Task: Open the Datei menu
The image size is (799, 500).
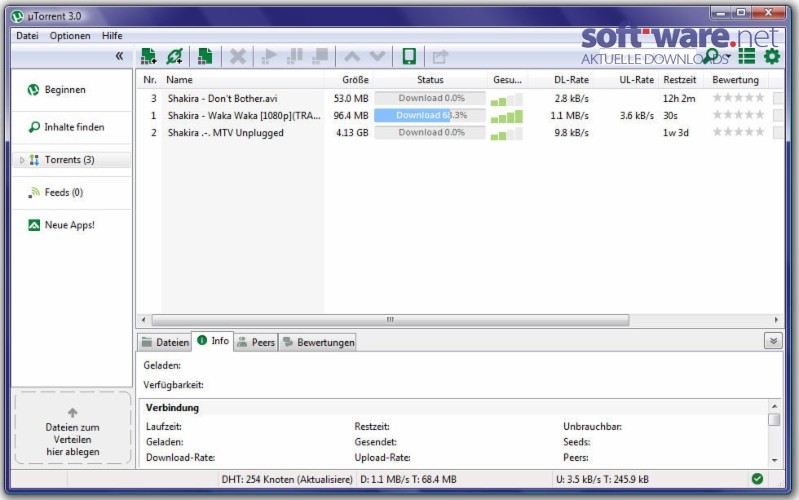Action: (27, 36)
